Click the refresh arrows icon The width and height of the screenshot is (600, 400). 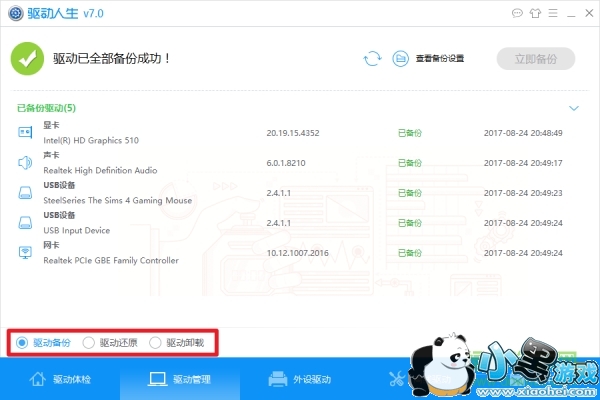pyautogui.click(x=372, y=59)
